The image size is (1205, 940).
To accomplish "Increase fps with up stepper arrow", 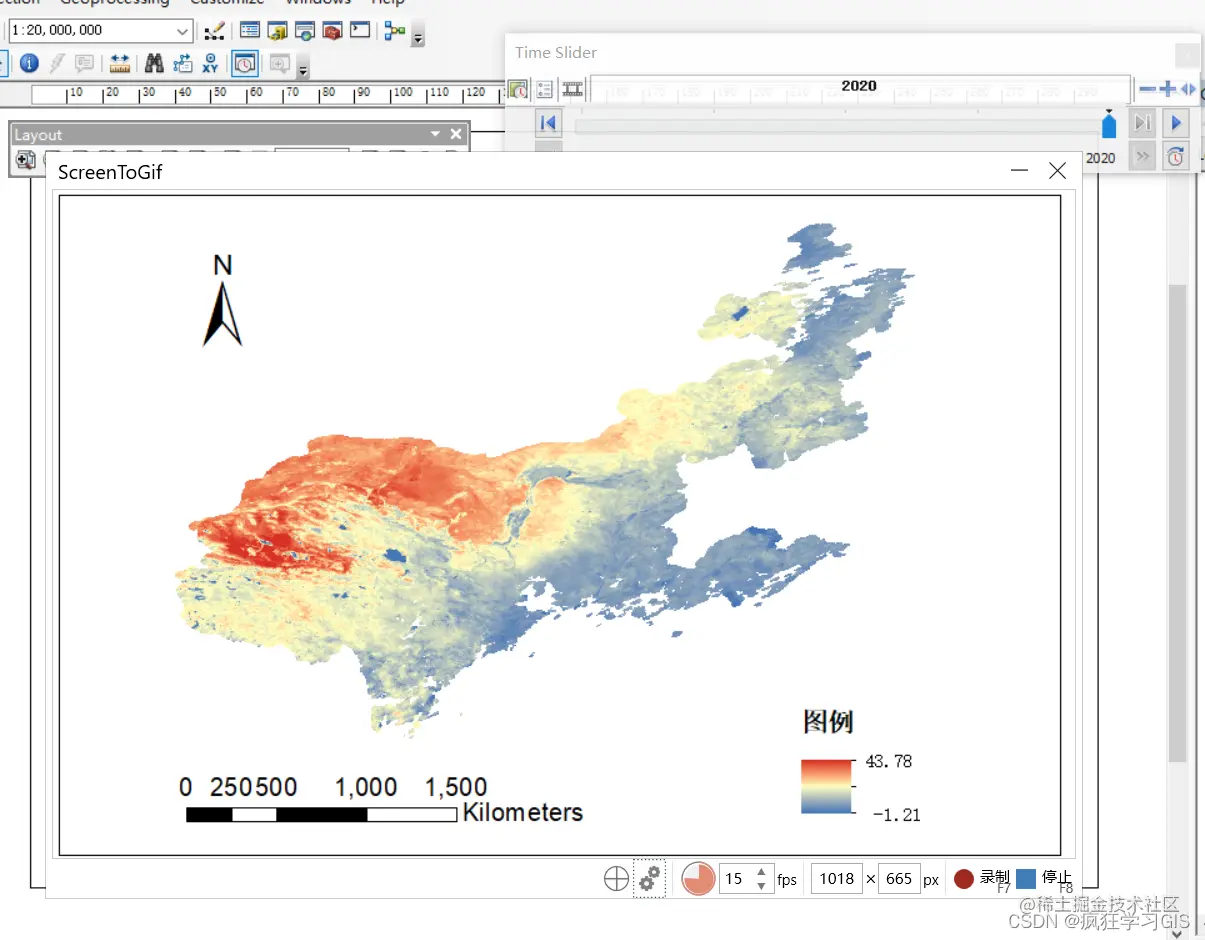I will 762,872.
